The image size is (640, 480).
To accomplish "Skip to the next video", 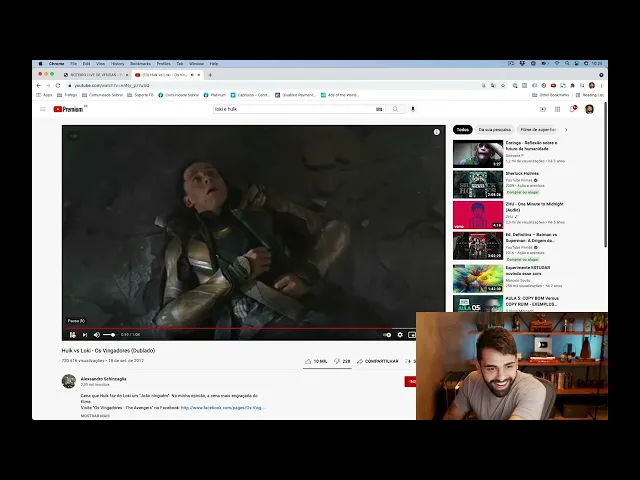I will click(85, 335).
